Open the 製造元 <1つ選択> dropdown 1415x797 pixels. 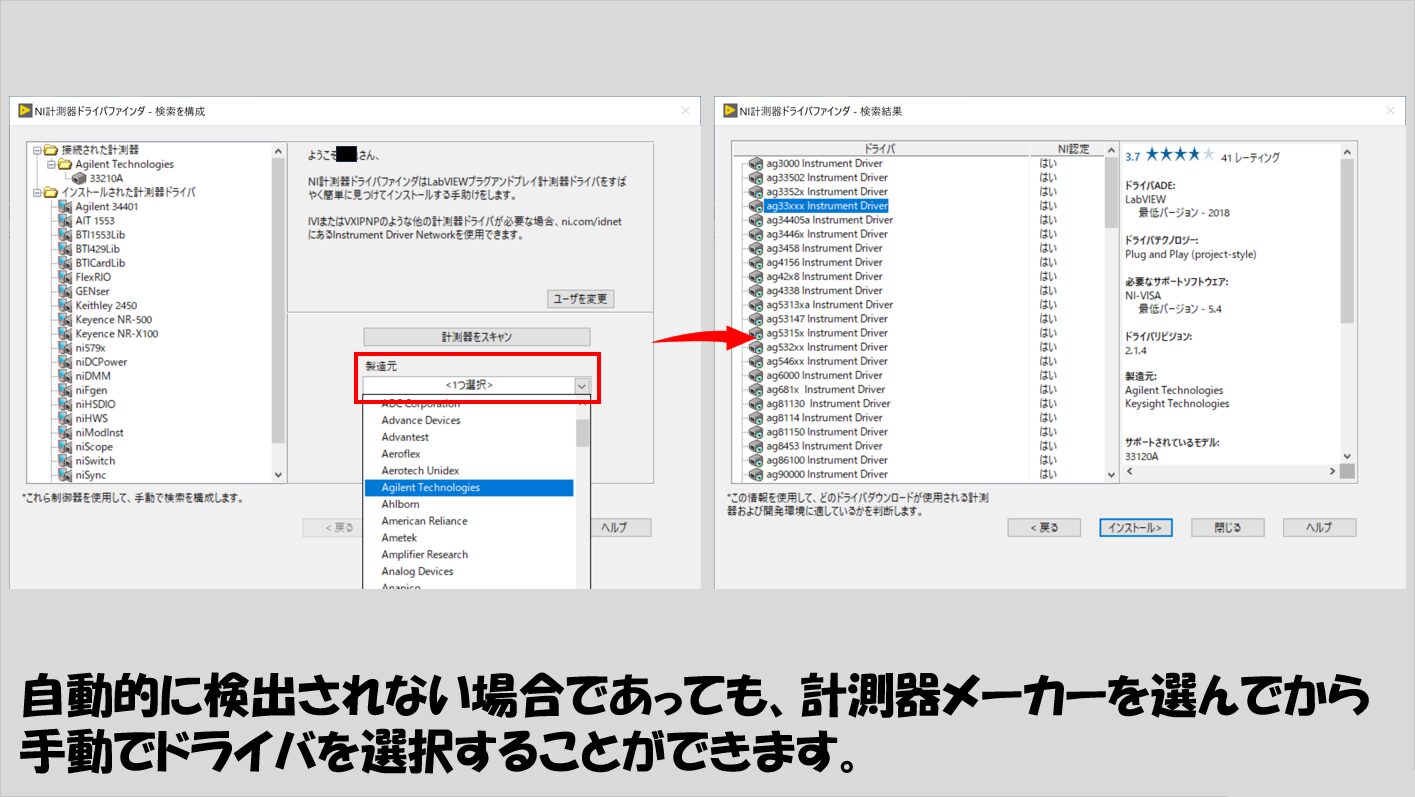point(477,385)
